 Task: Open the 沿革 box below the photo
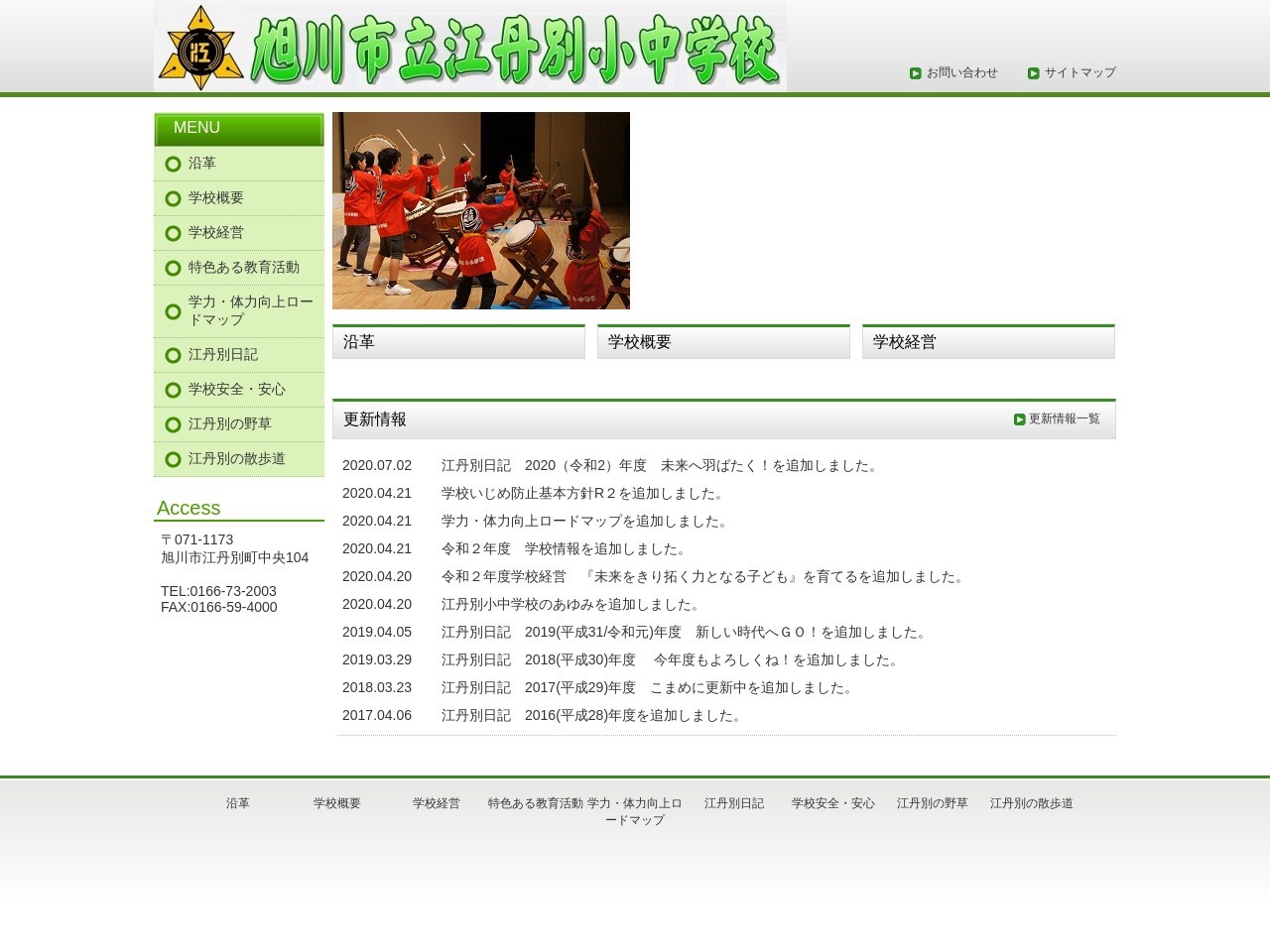click(x=458, y=341)
